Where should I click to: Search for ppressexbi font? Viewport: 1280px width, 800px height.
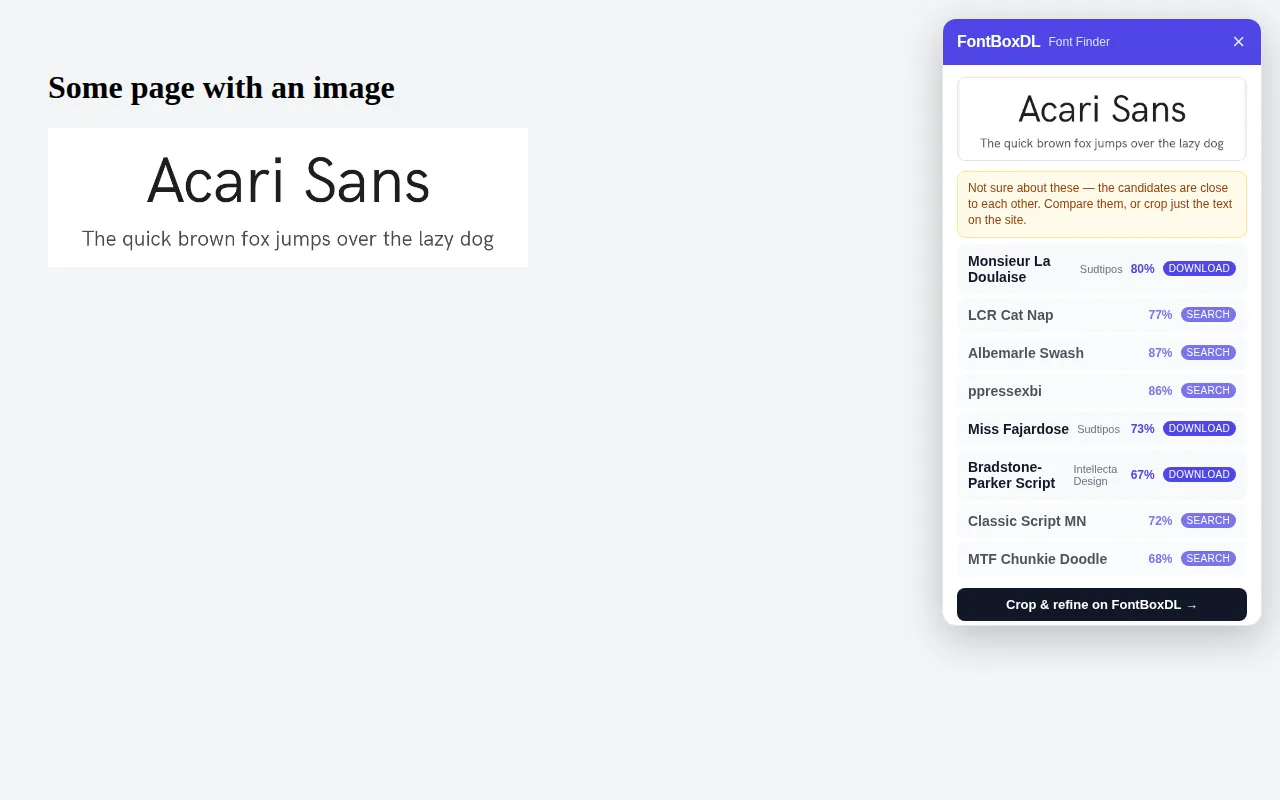pyautogui.click(x=1208, y=391)
